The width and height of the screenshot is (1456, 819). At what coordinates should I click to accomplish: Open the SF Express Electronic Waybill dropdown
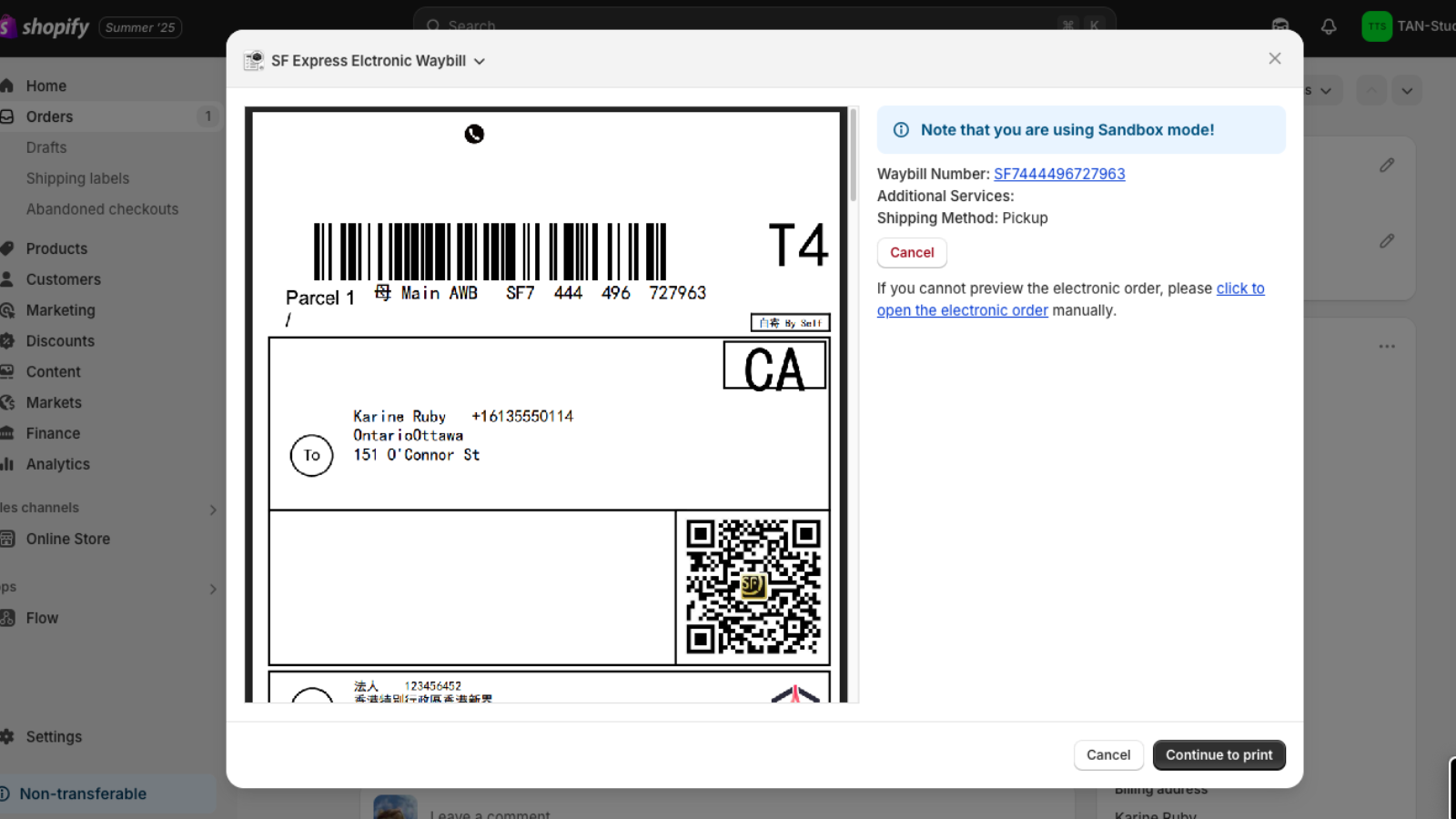tap(379, 61)
